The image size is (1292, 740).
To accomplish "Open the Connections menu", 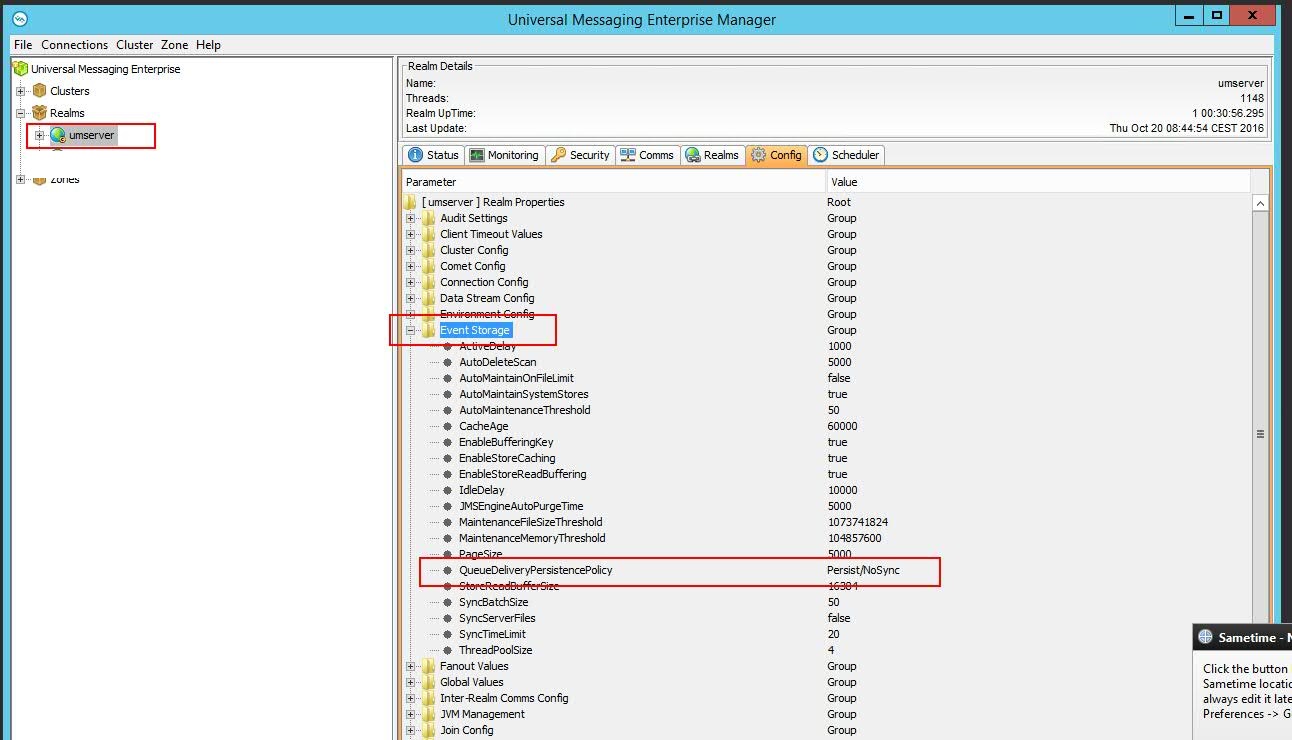I will tap(74, 45).
